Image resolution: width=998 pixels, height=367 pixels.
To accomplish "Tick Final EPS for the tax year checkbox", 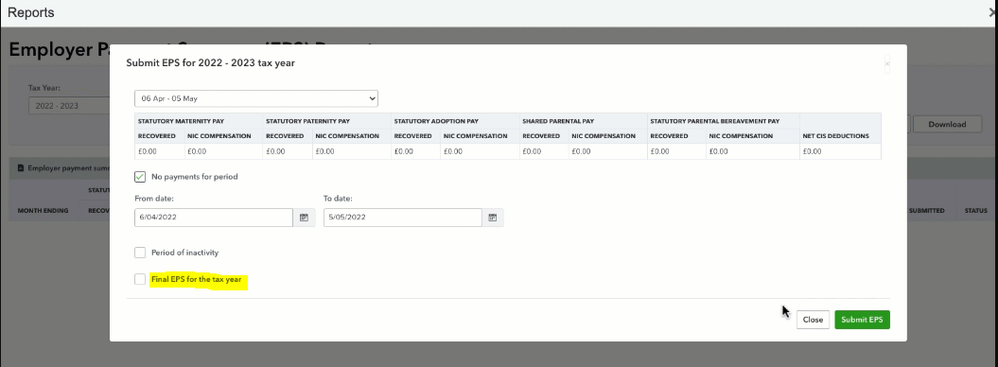I will [140, 279].
